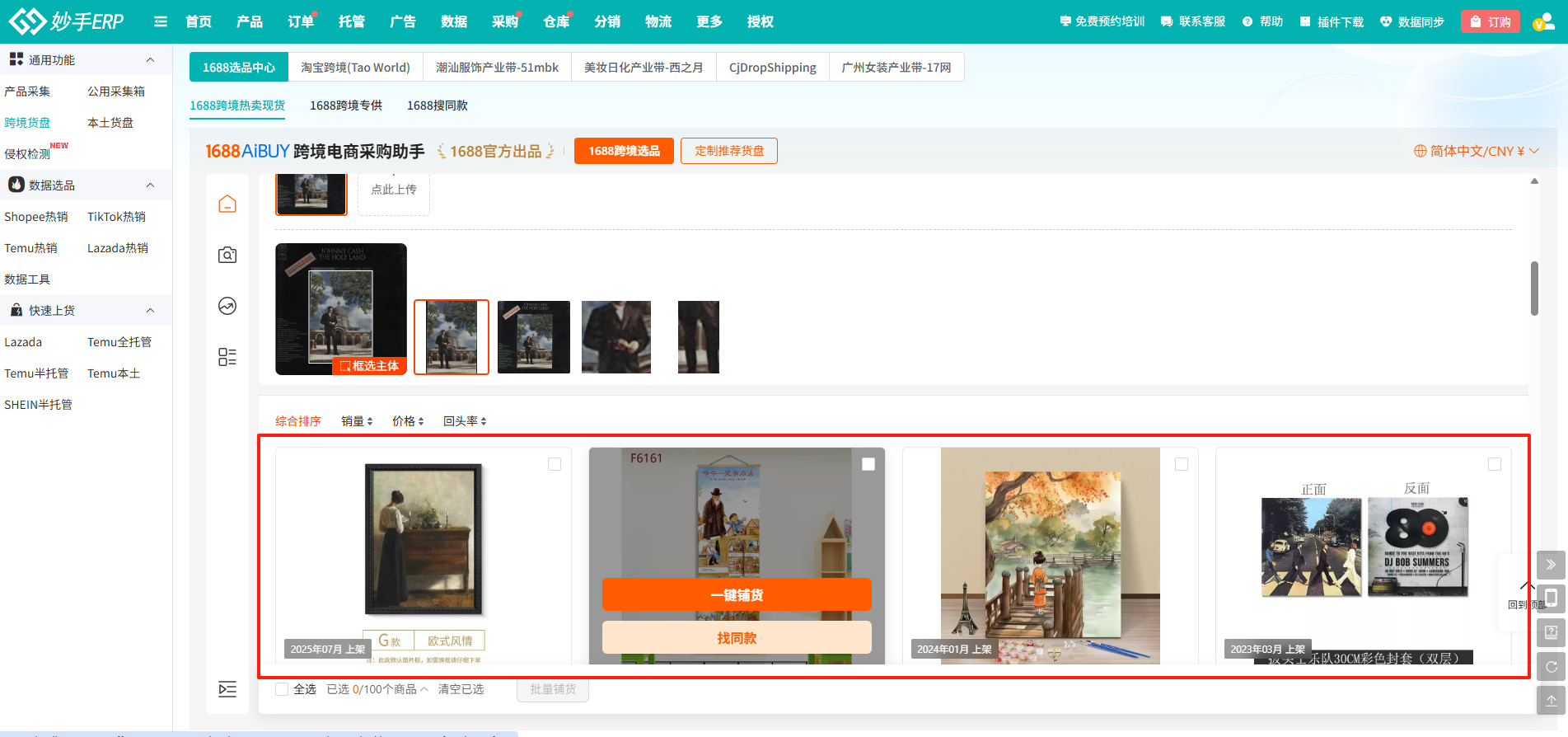
Task: Click the collapse sidebar icon at bottom left
Action: point(227,689)
